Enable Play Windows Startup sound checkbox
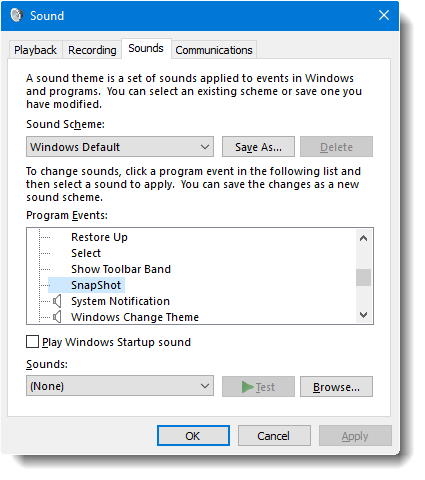This screenshot has height=480, width=425. pos(32,342)
